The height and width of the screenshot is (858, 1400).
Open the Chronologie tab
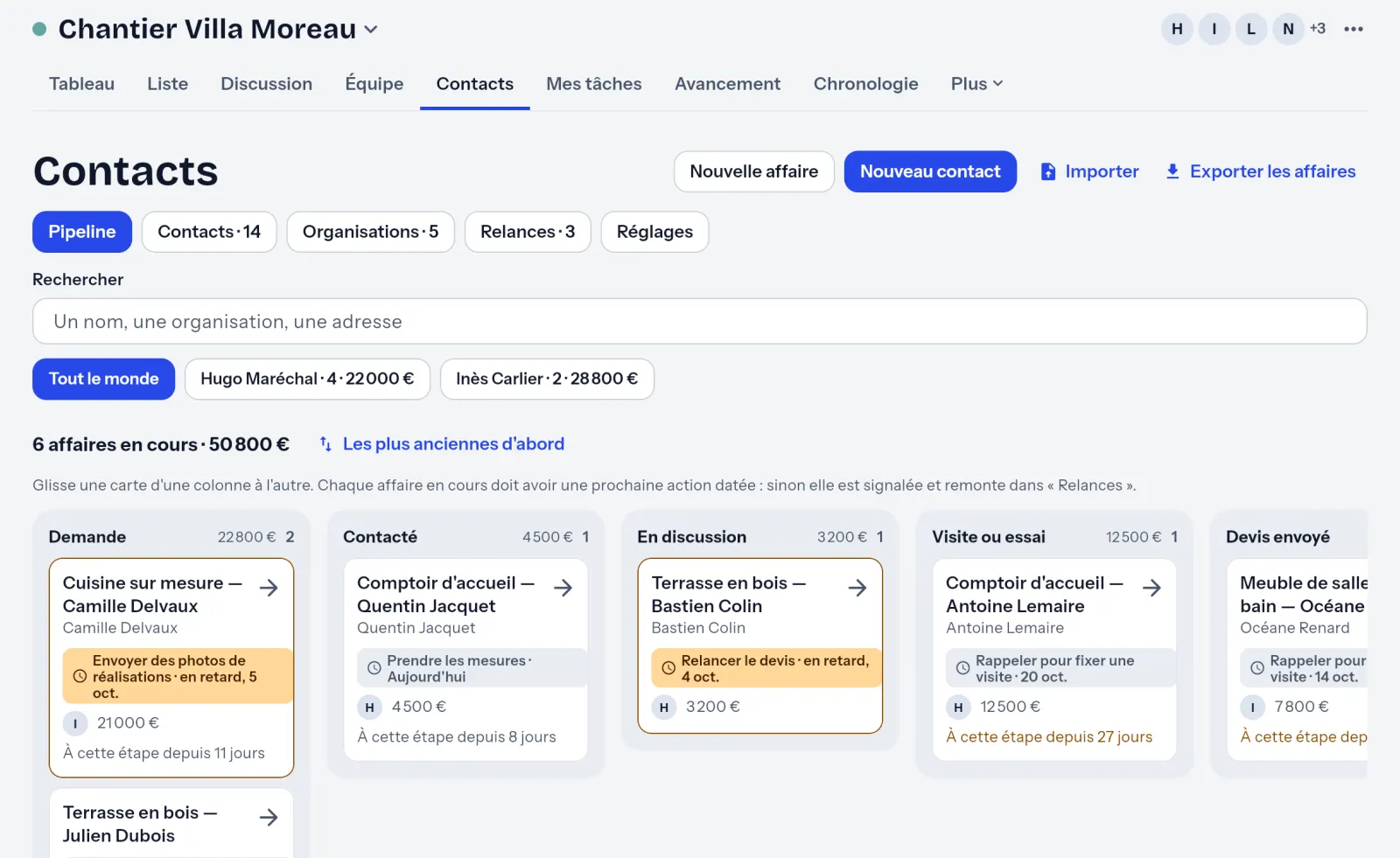coord(866,84)
